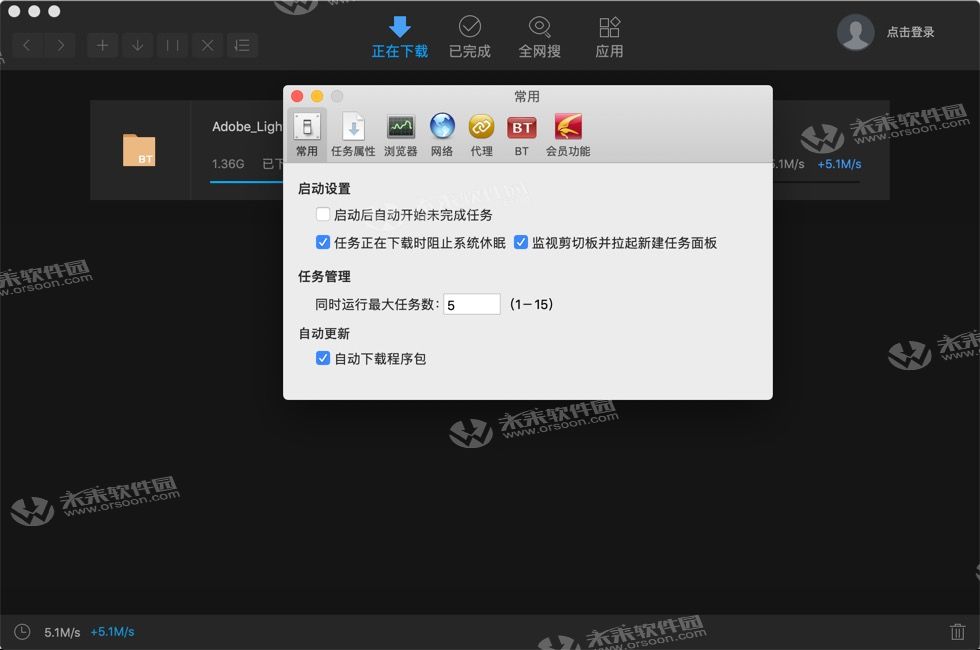Close the 常用 preferences dialog
The height and width of the screenshot is (650, 980).
point(298,96)
